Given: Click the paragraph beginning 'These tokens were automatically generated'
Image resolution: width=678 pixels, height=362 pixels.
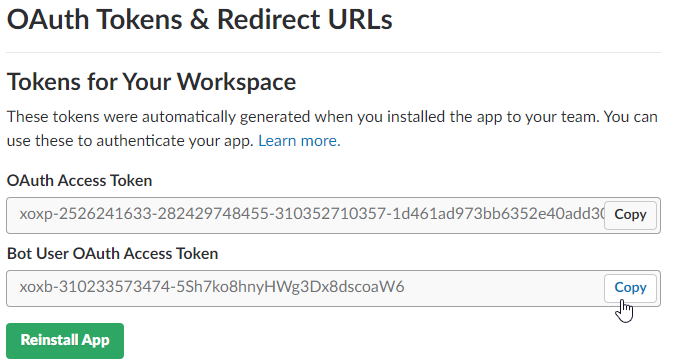Looking at the screenshot, I should pyautogui.click(x=332, y=129).
